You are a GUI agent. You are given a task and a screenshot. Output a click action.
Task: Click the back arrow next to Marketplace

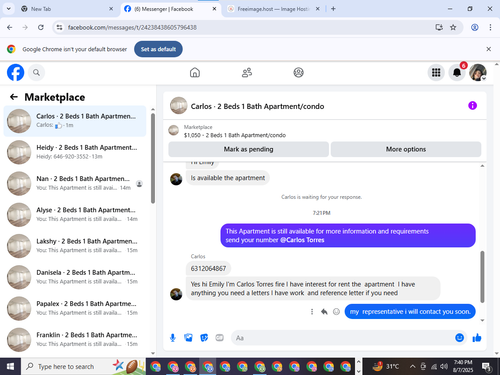pyautogui.click(x=14, y=97)
